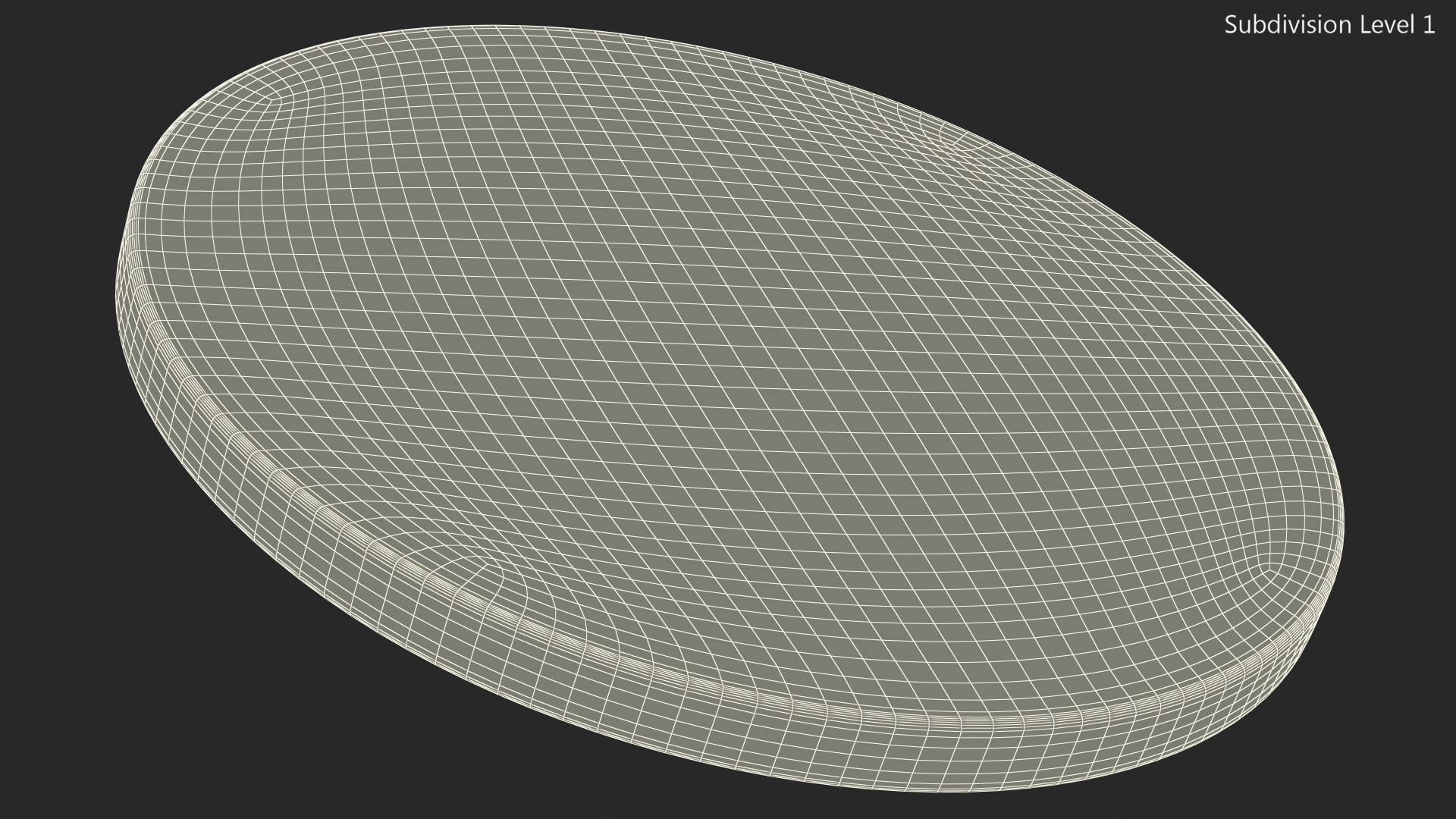Select the wireframe ellipsoid mesh model
The width and height of the screenshot is (1456, 819).
click(x=730, y=407)
